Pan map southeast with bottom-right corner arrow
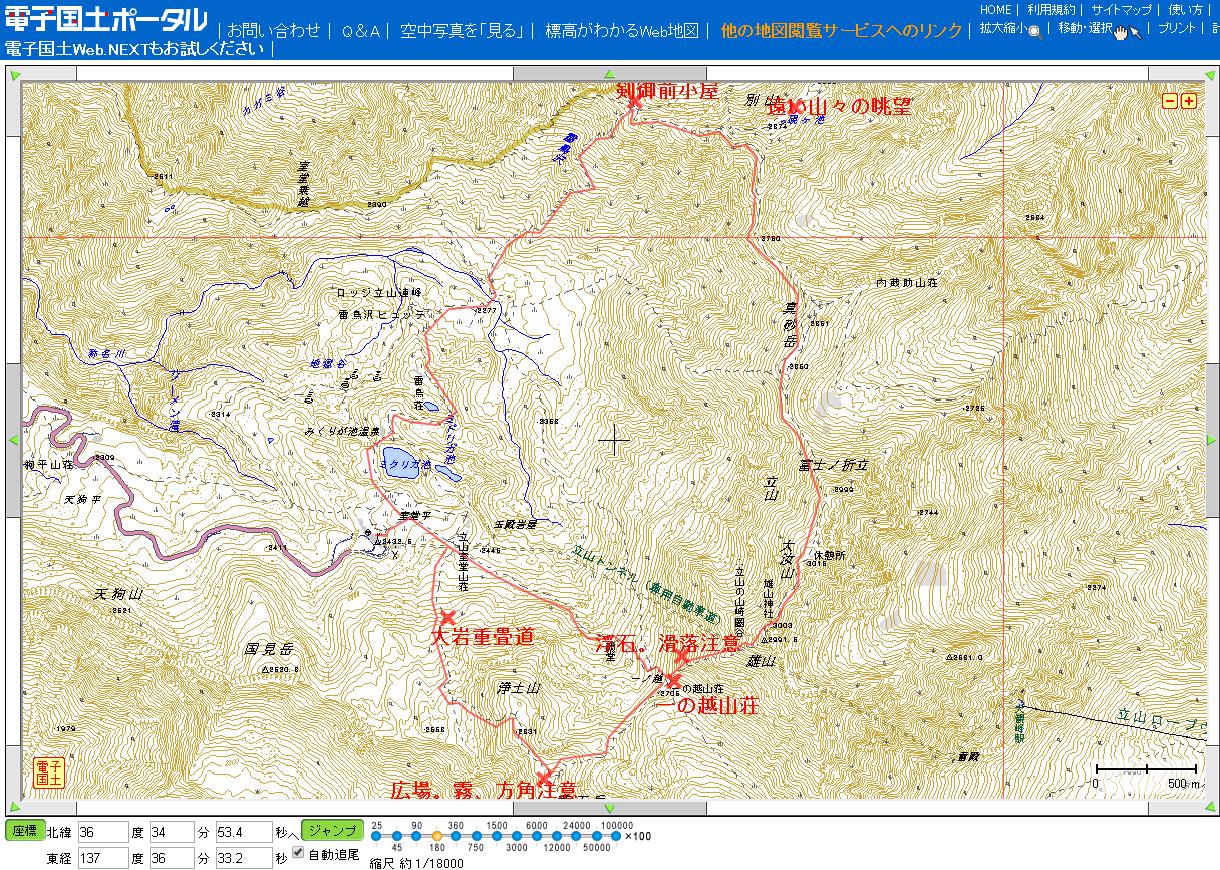Image resolution: width=1220 pixels, height=870 pixels. [1211, 808]
